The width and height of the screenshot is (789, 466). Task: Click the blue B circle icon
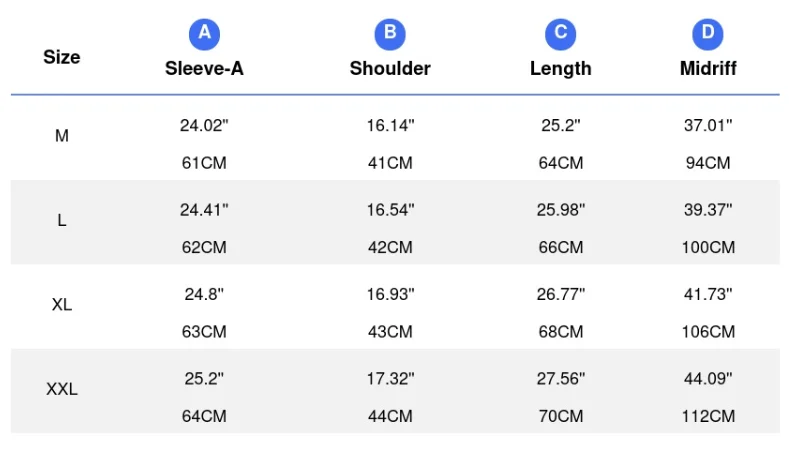point(390,34)
